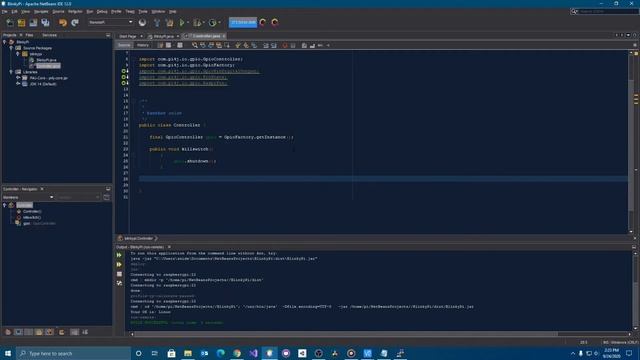Click the editor Find Selection magnifier icon
The height and width of the screenshot is (360, 640).
195,45
